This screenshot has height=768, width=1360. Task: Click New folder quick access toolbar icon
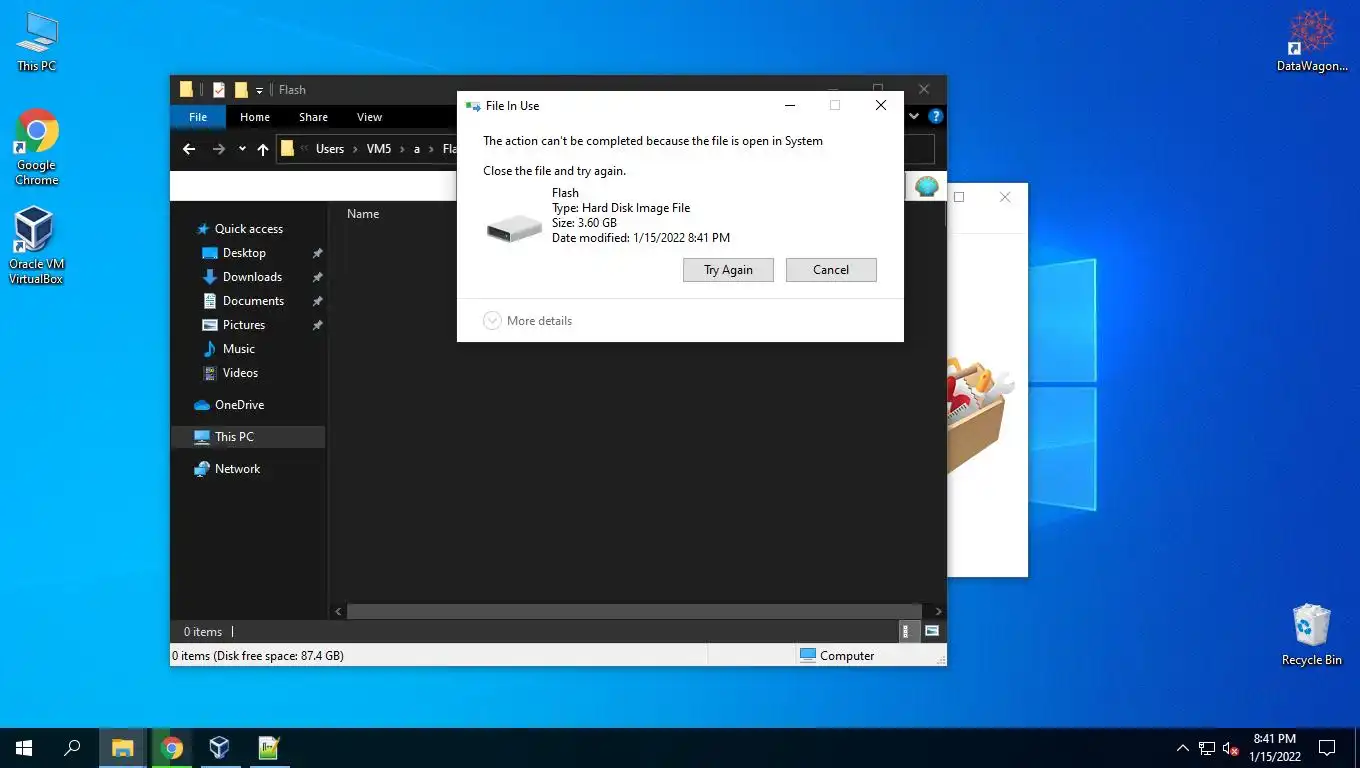coord(241,90)
